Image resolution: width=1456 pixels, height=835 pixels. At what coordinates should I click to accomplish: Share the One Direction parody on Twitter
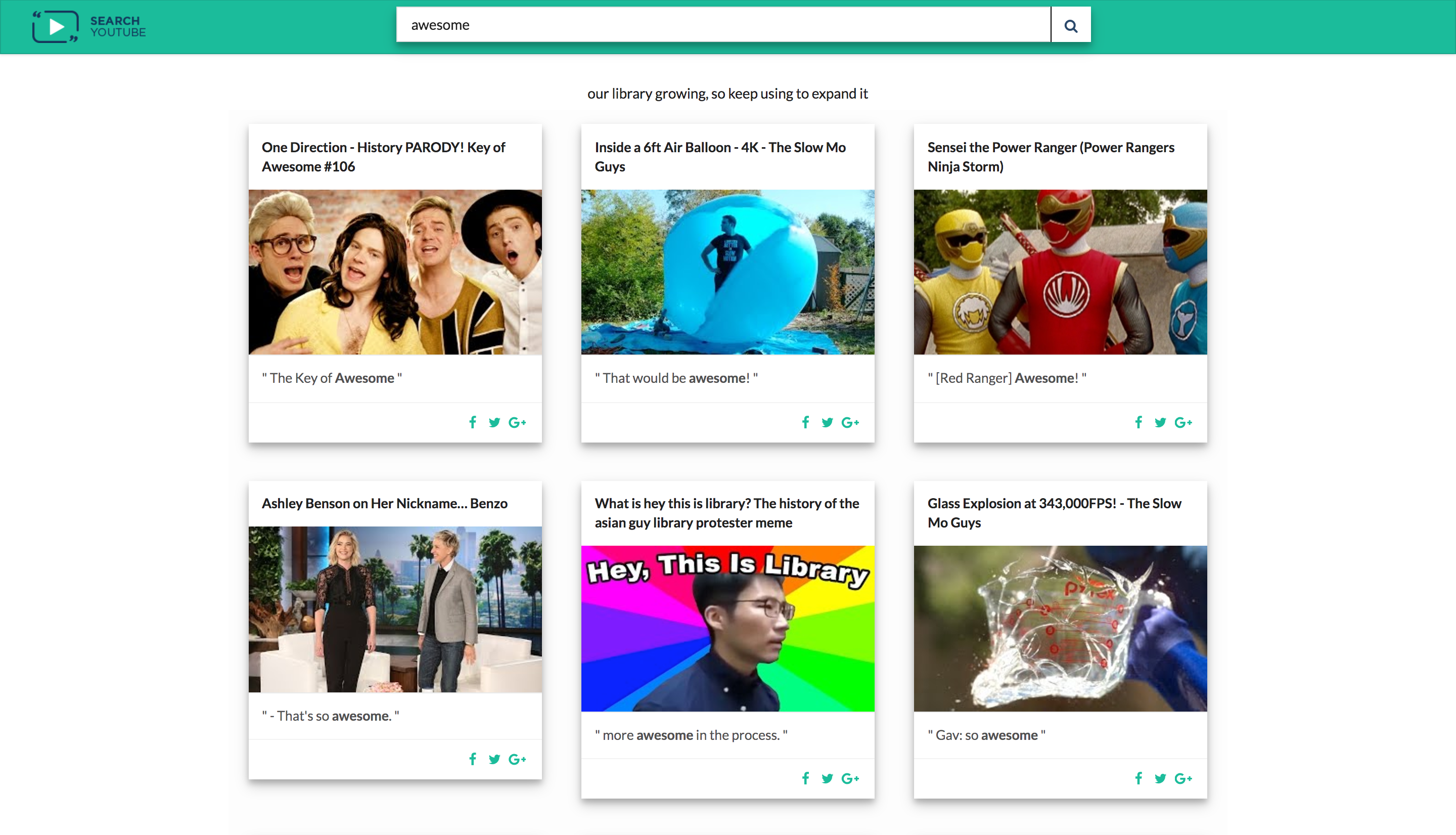(495, 422)
